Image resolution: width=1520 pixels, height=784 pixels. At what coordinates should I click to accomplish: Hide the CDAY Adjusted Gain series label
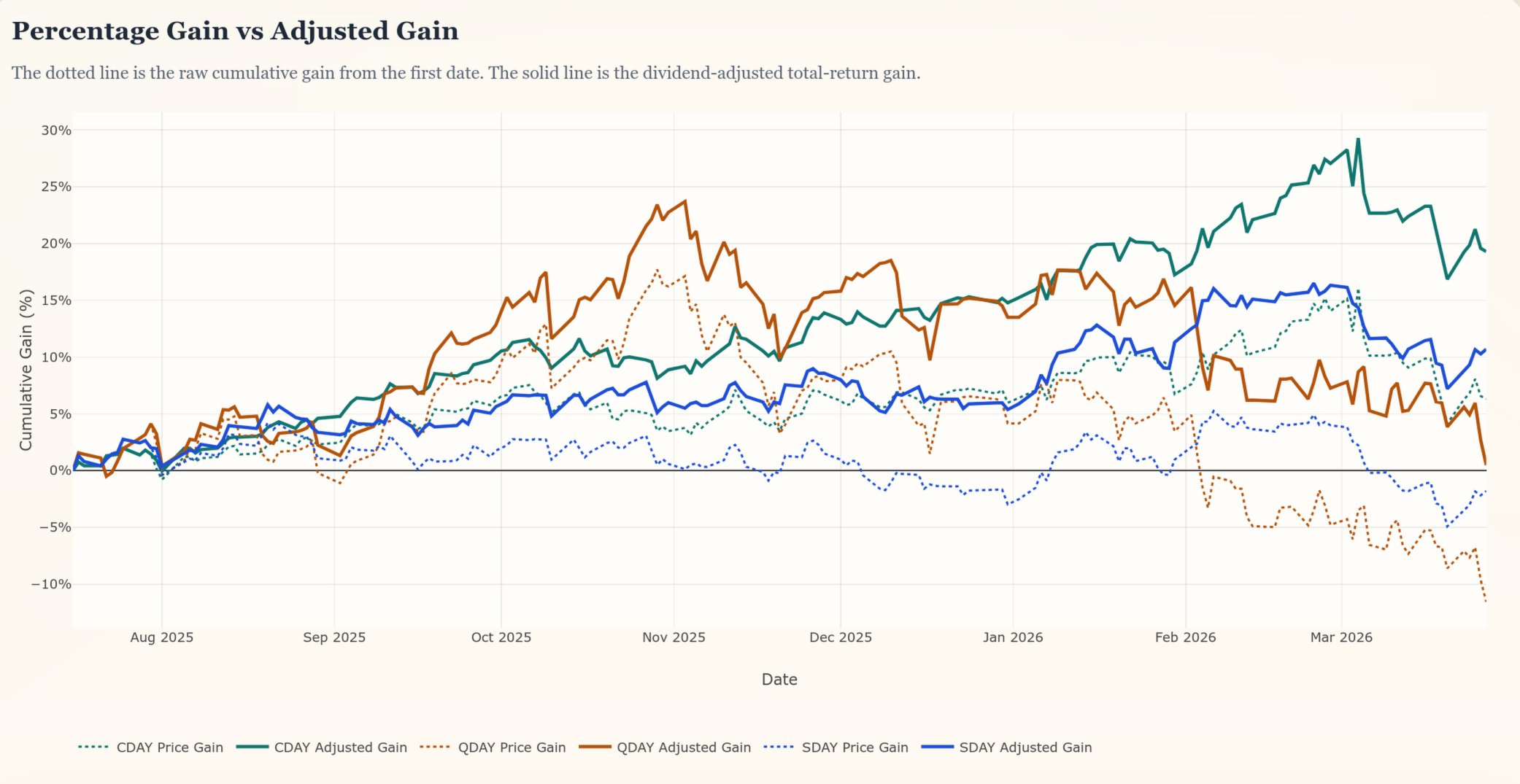(340, 748)
